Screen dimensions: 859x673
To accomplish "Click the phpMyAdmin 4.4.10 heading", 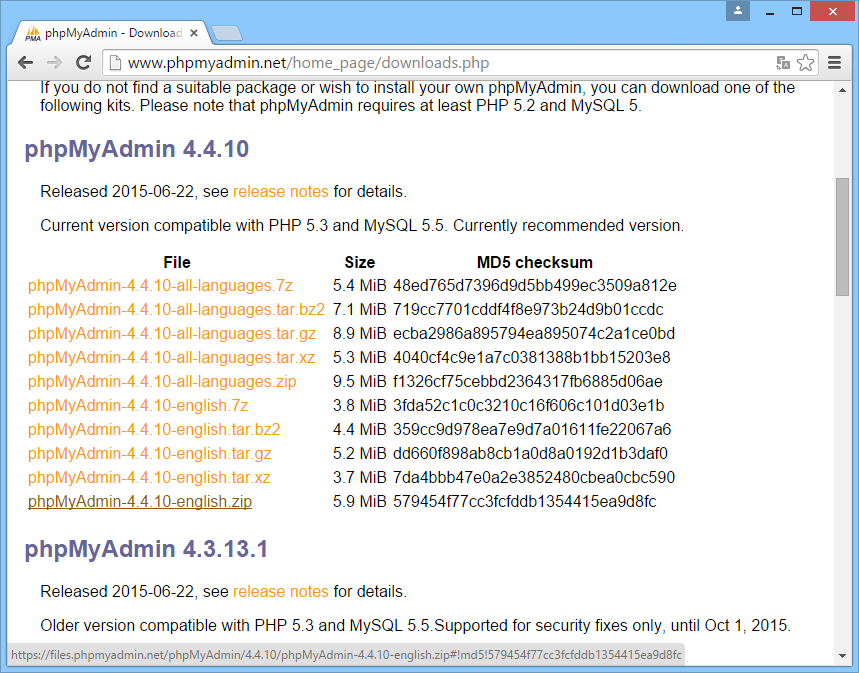I will point(136,149).
